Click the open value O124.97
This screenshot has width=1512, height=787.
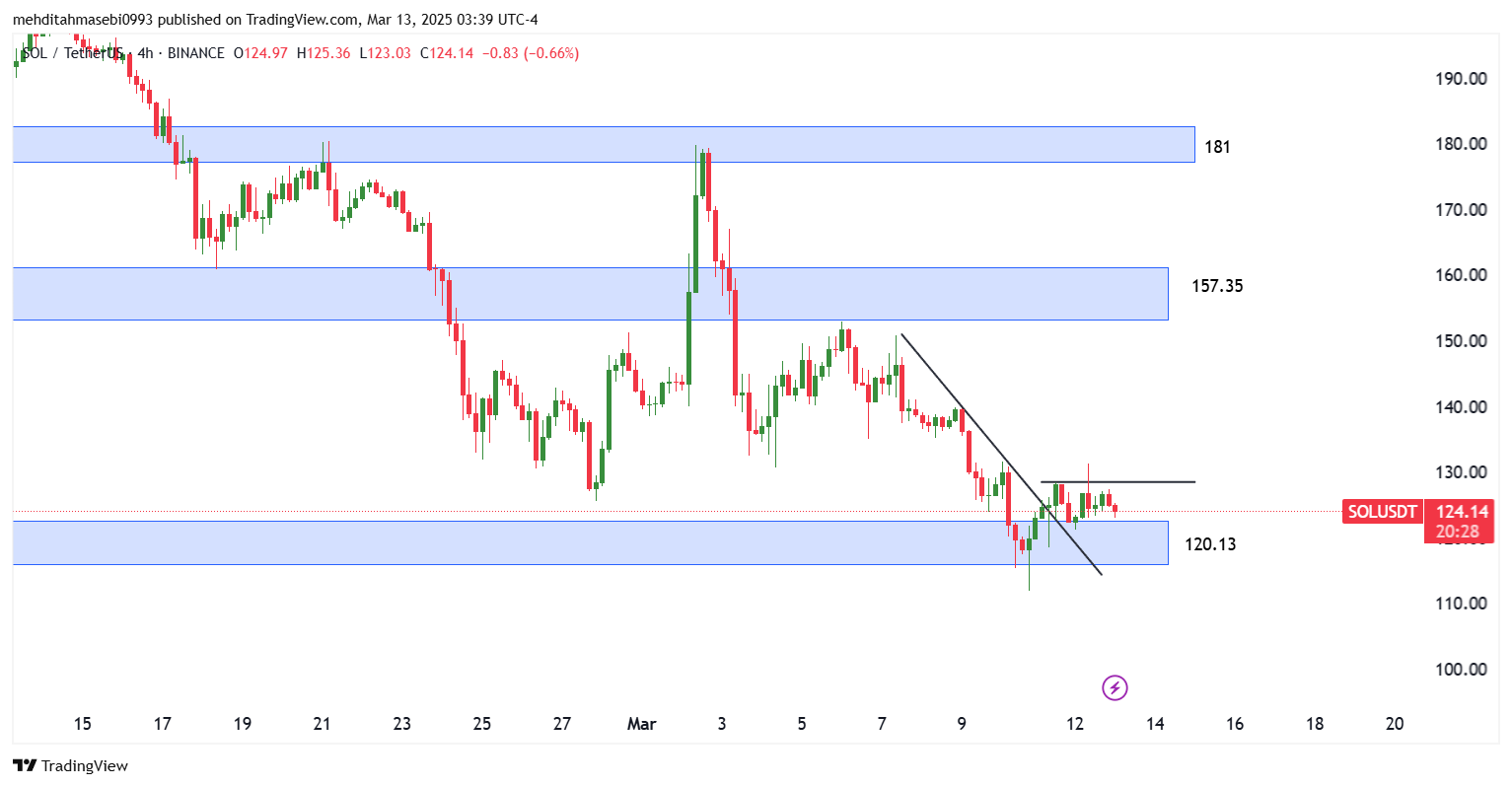[x=260, y=53]
